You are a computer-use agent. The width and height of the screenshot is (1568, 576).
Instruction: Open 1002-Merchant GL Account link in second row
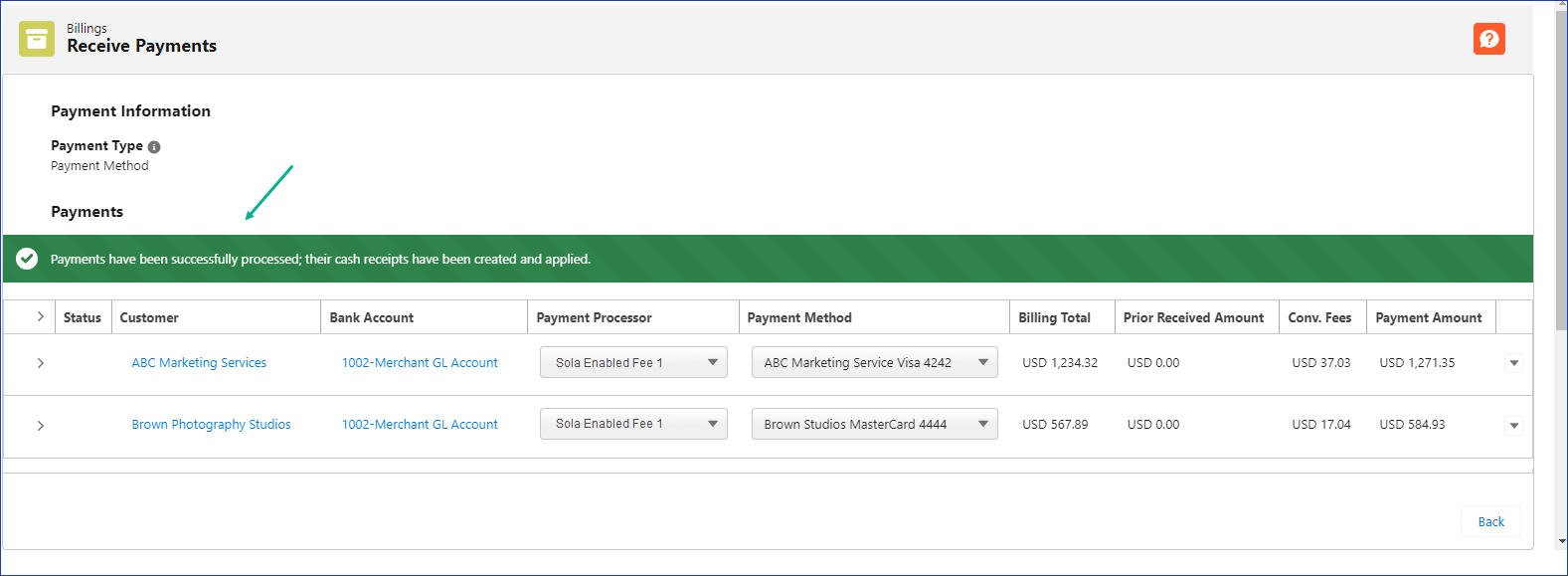pyautogui.click(x=420, y=425)
